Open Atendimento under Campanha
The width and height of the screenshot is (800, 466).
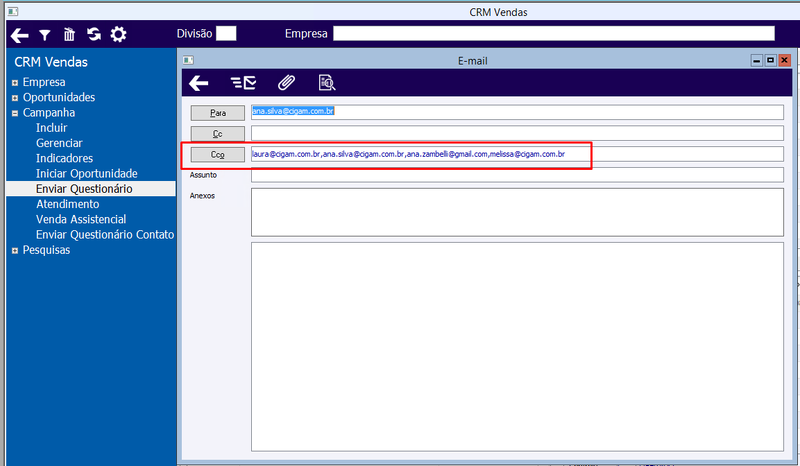[67, 204]
